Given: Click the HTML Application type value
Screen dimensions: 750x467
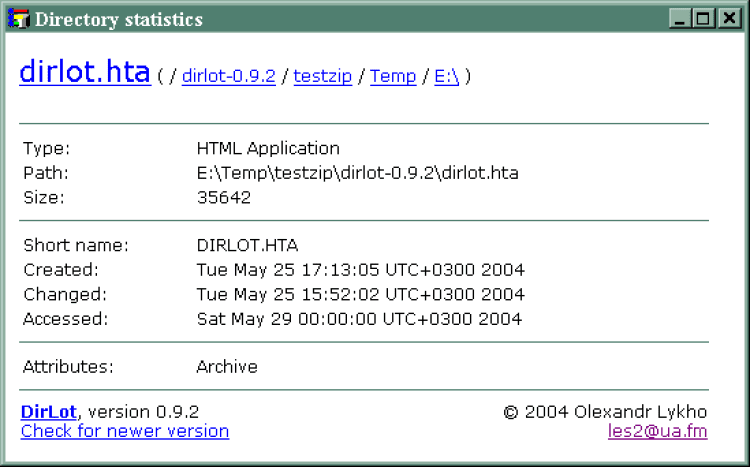Looking at the screenshot, I should tap(268, 148).
